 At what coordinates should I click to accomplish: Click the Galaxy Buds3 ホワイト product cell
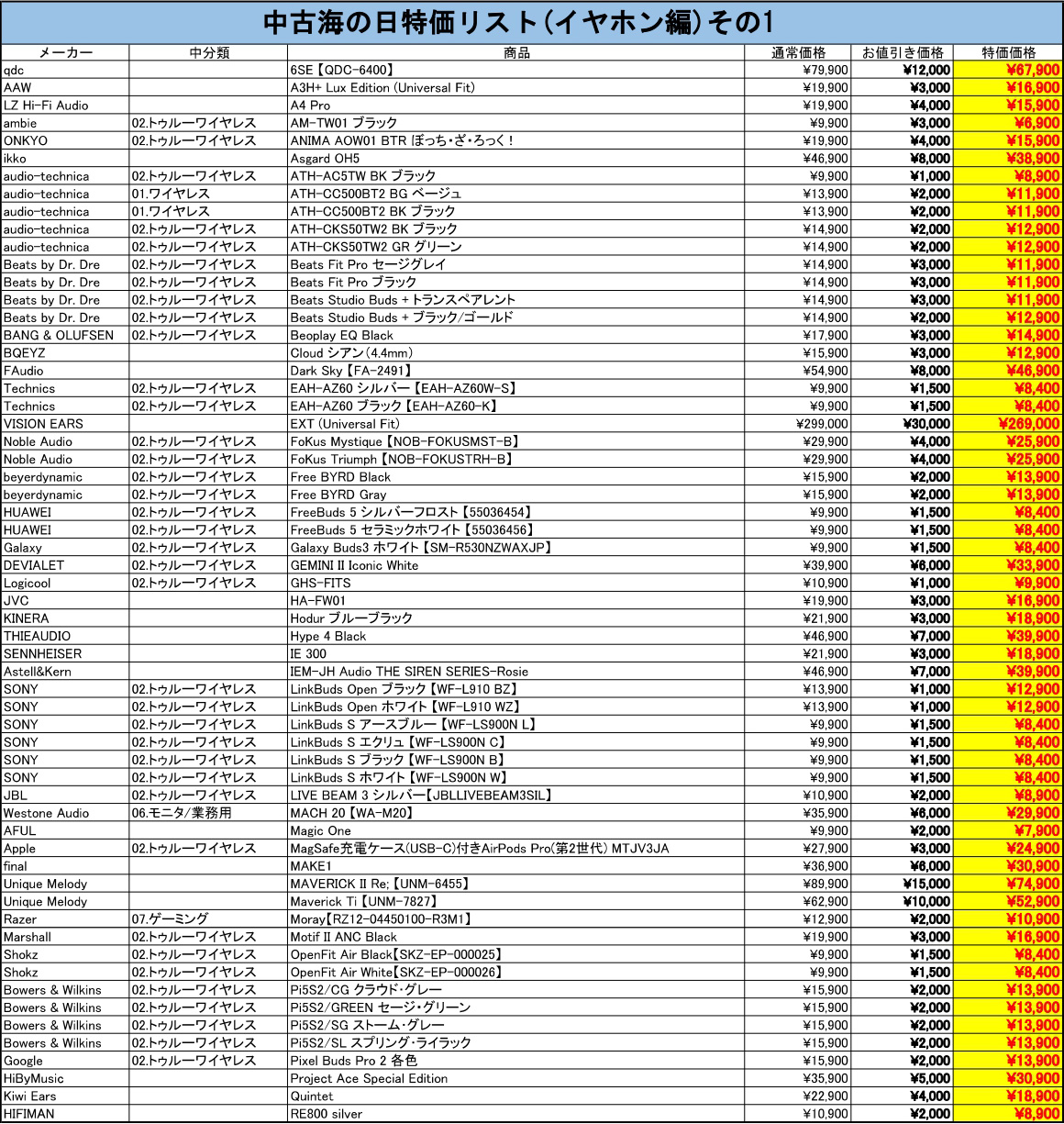516,548
